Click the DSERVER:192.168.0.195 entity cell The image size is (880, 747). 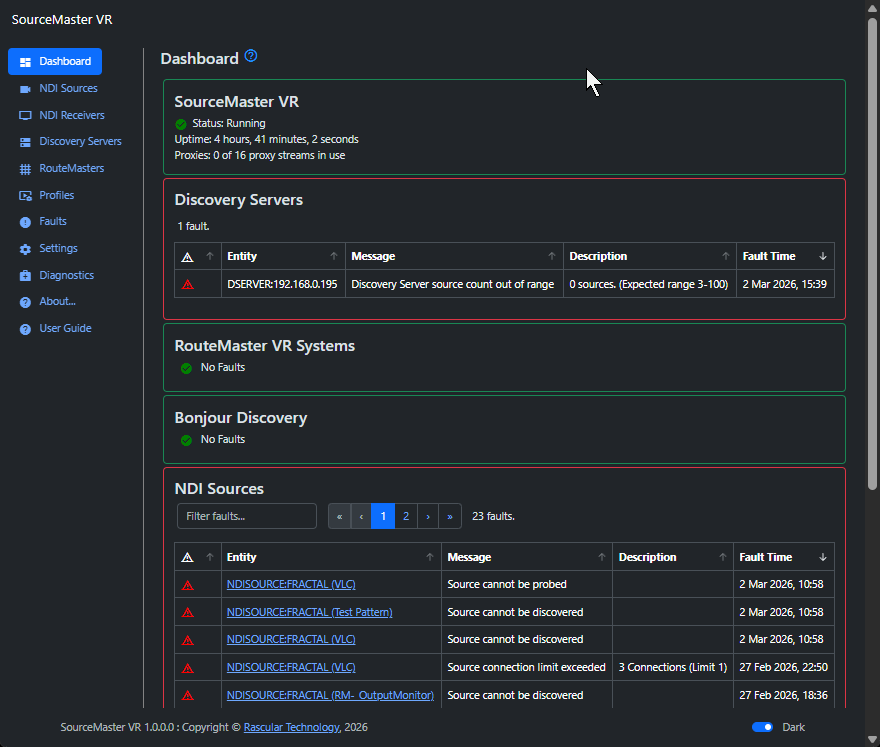pos(282,285)
